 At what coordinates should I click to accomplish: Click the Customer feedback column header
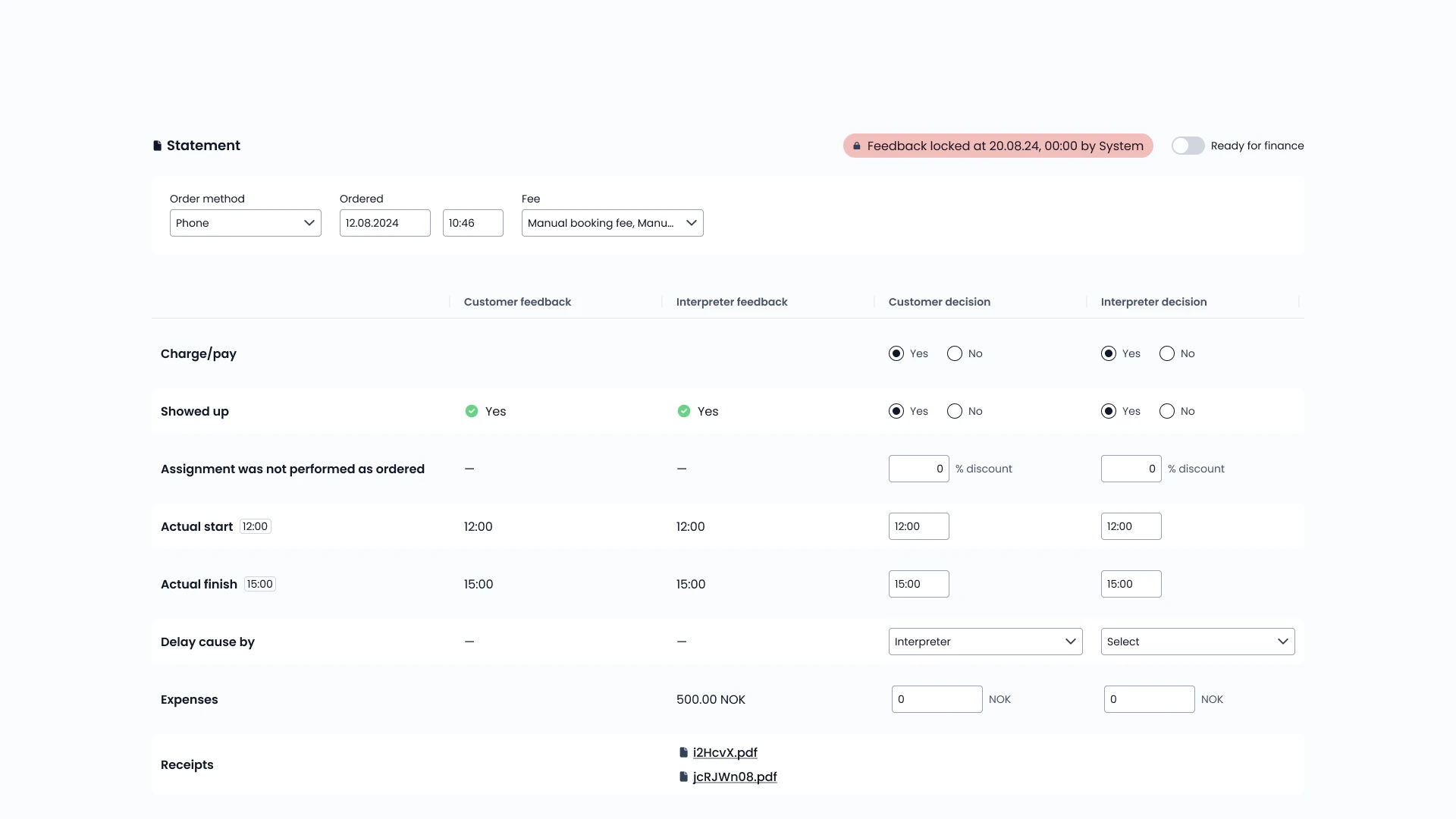point(517,302)
